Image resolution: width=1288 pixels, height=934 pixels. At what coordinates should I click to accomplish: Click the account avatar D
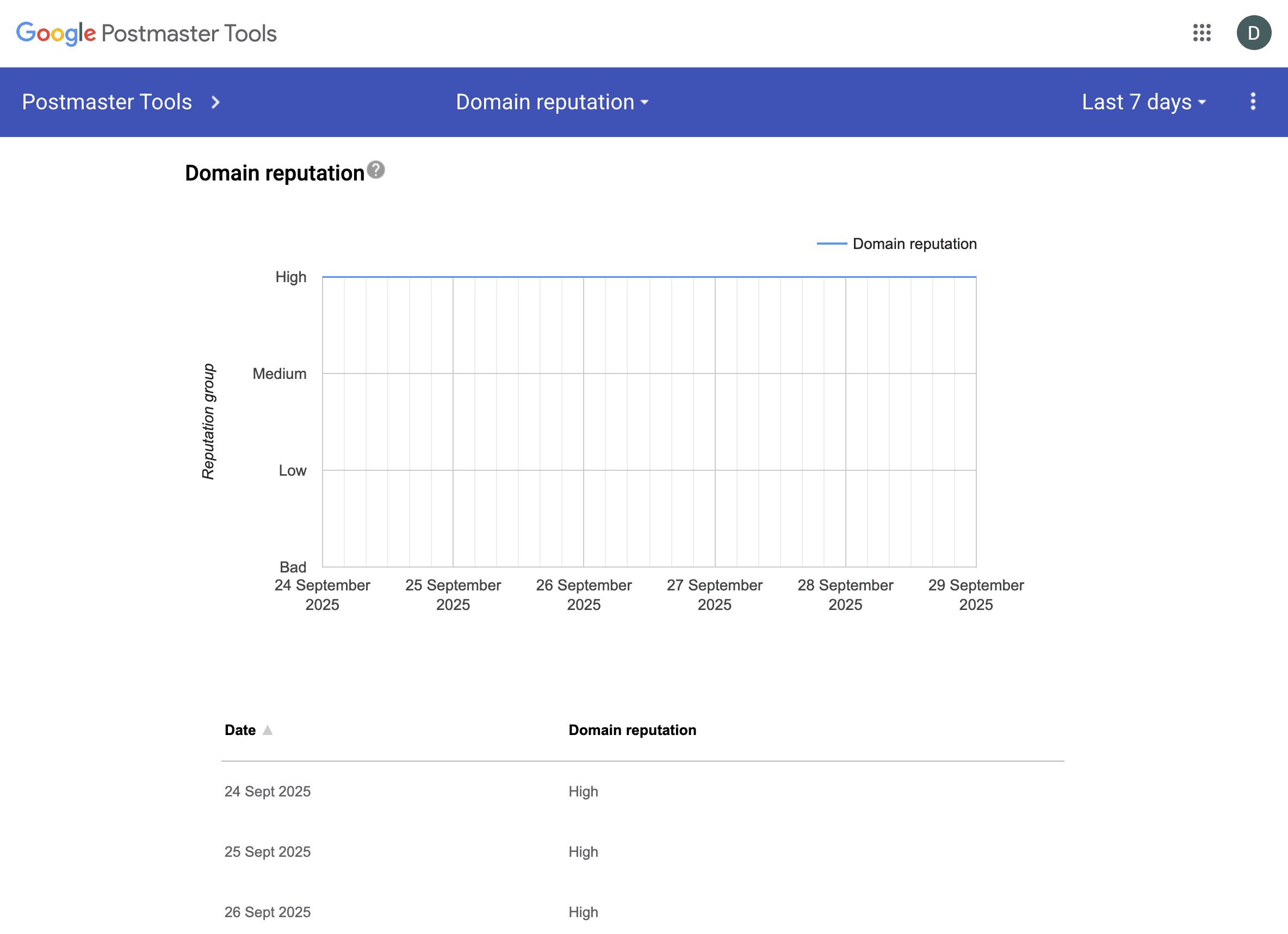(1253, 33)
